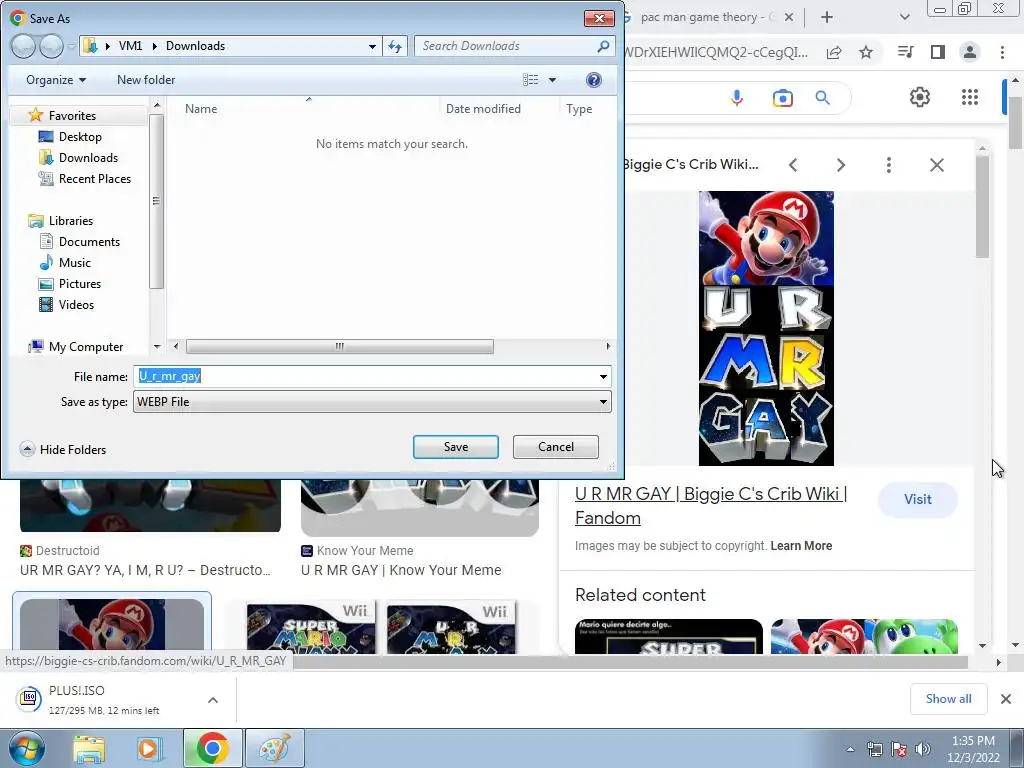Viewport: 1024px width, 768px height.
Task: Create a New folder
Action: (x=146, y=80)
